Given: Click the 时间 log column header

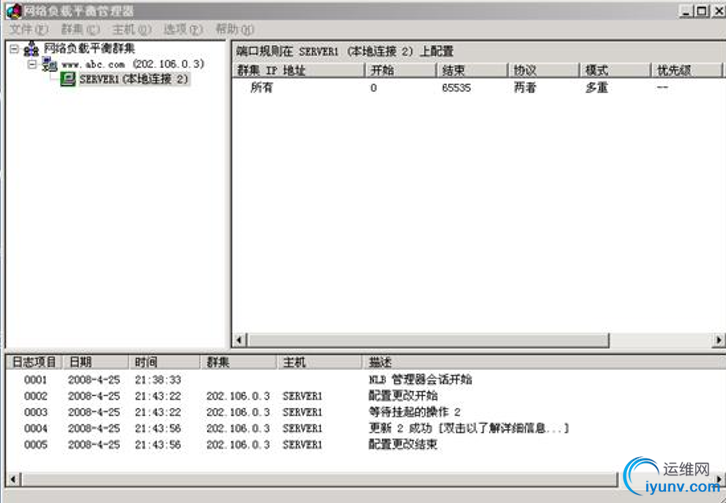Looking at the screenshot, I should (164, 362).
